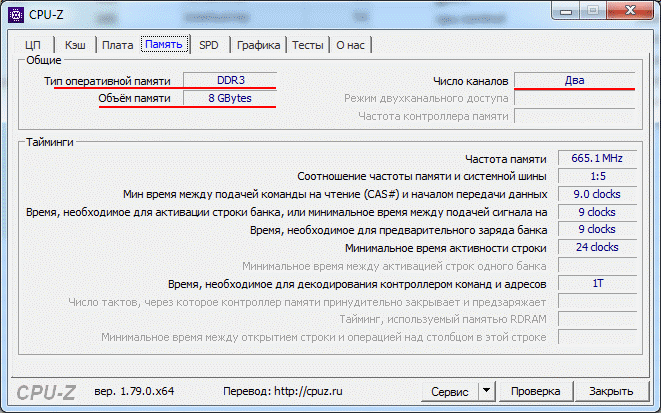Select the 8 GBytes memory size field
Screen dimensions: 661x413
229,99
